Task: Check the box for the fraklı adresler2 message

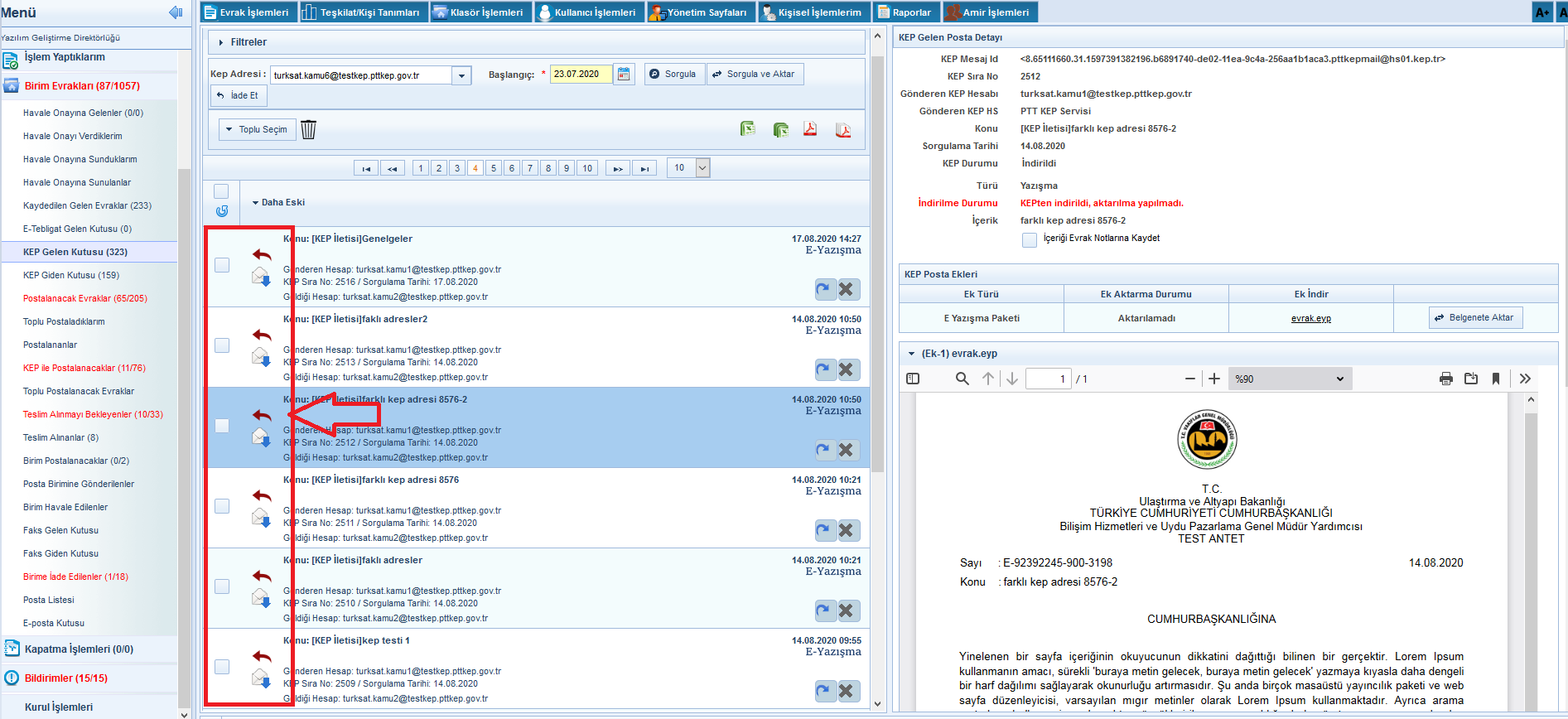Action: click(222, 345)
